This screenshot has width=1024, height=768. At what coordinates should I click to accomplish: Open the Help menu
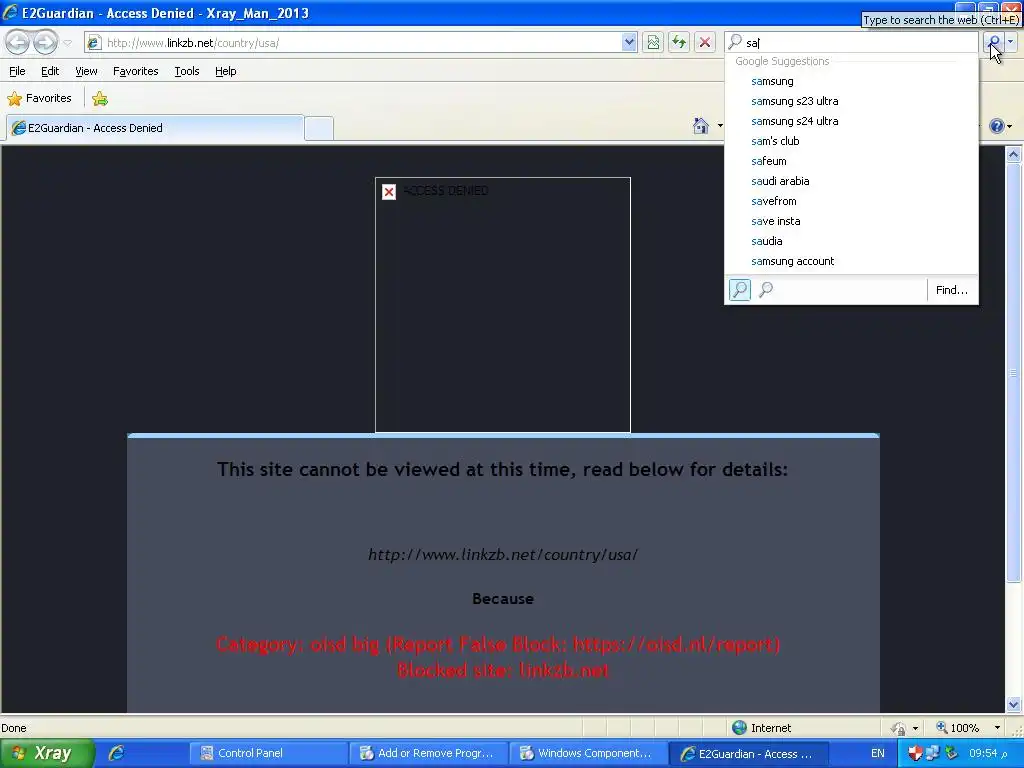tap(225, 71)
